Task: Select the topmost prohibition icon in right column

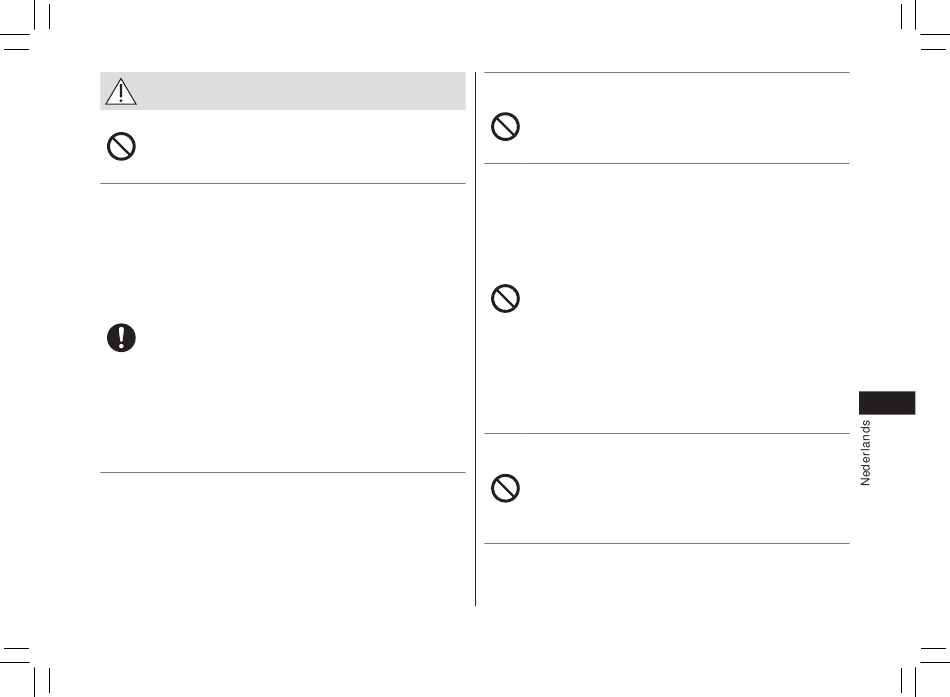Action: pos(505,127)
